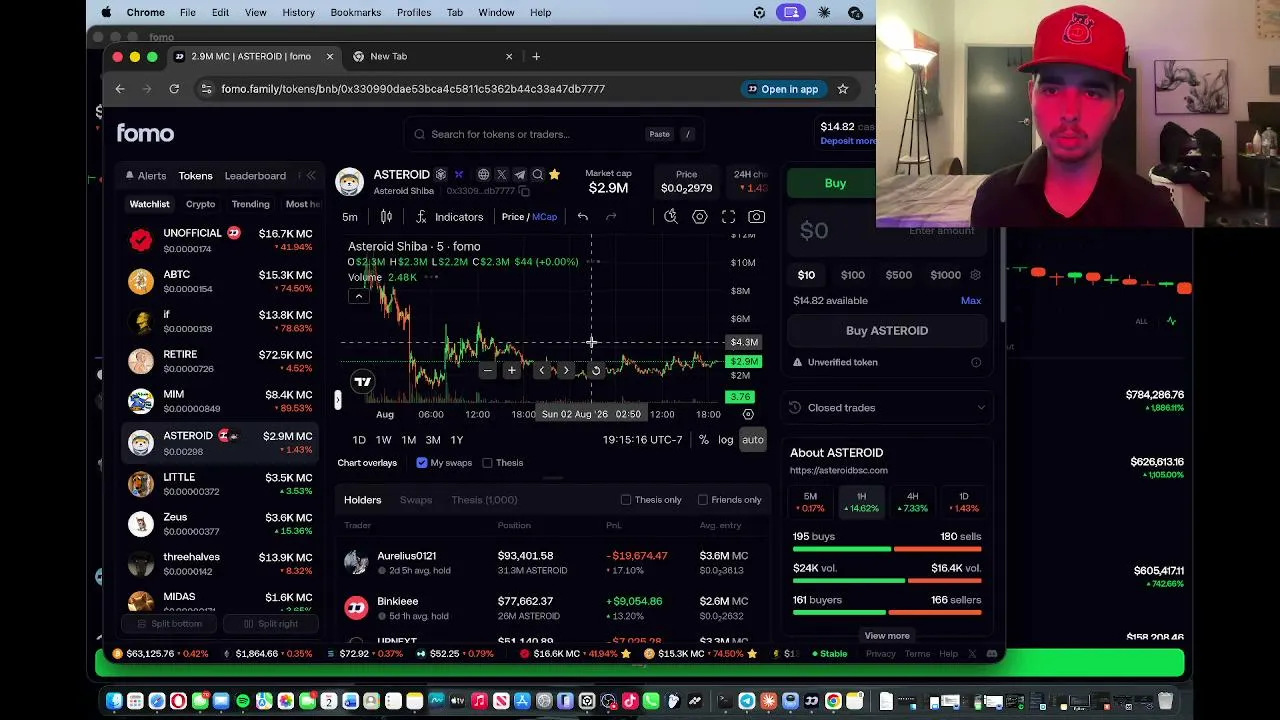Toggle the yellow favorite star for ASTEROID
The height and width of the screenshot is (720, 1280).
pyautogui.click(x=554, y=175)
